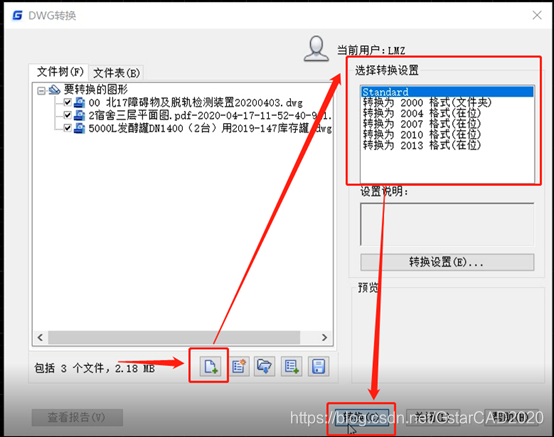Image resolution: width=554 pixels, height=437 pixels.
Task: Select 转换为 2013 格式(在位) setting
Action: (x=422, y=145)
